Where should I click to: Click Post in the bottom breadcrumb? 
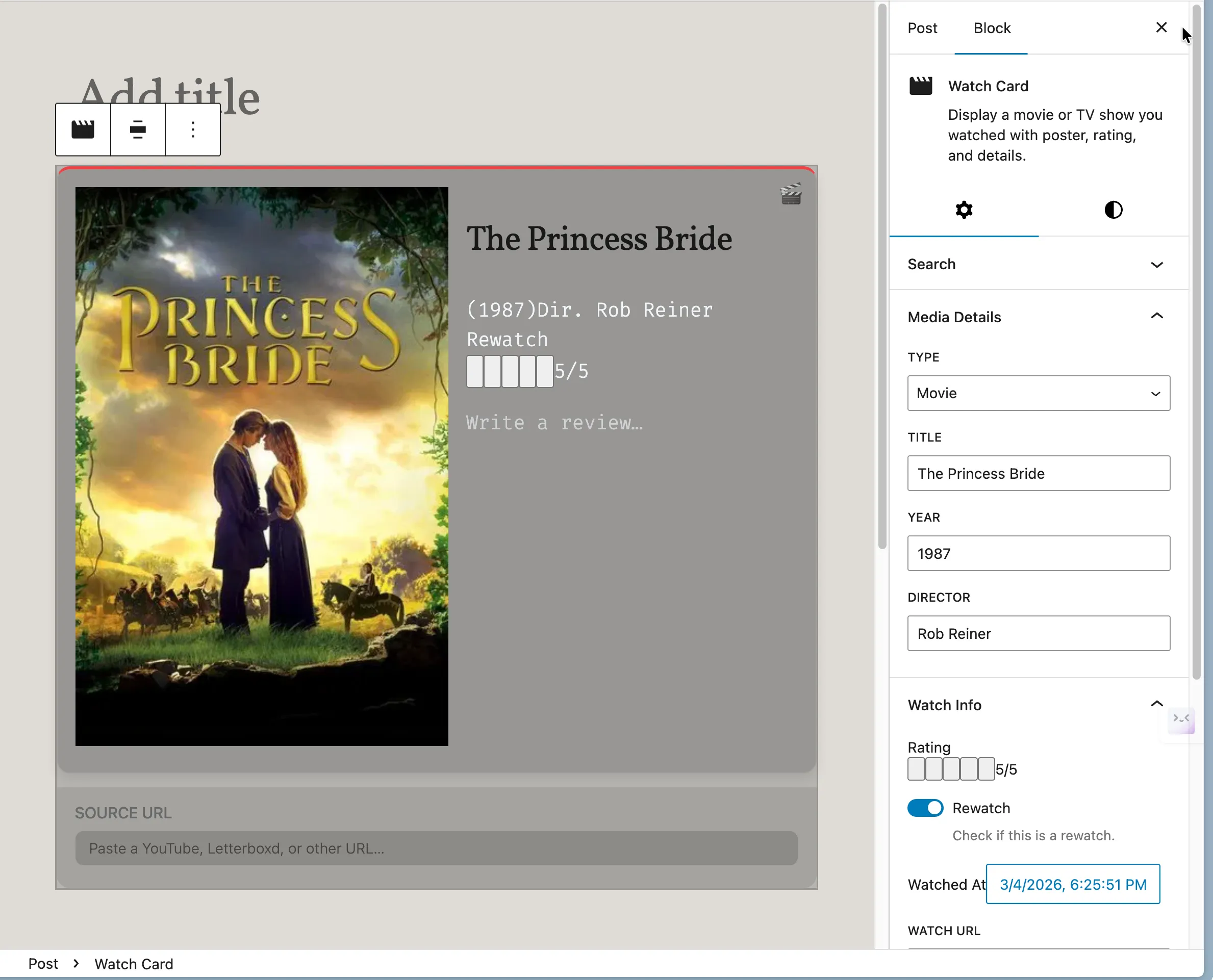pyautogui.click(x=43, y=964)
